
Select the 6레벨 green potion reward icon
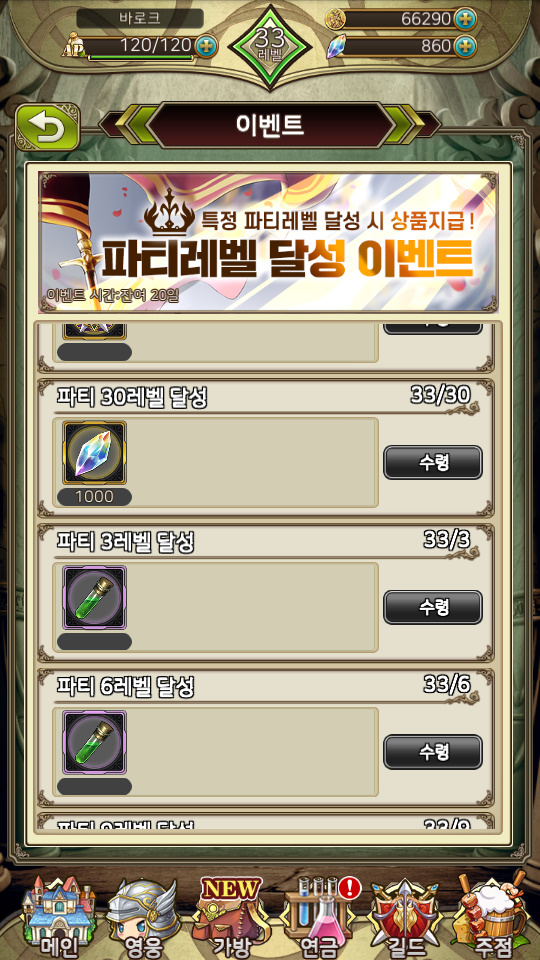(x=94, y=742)
